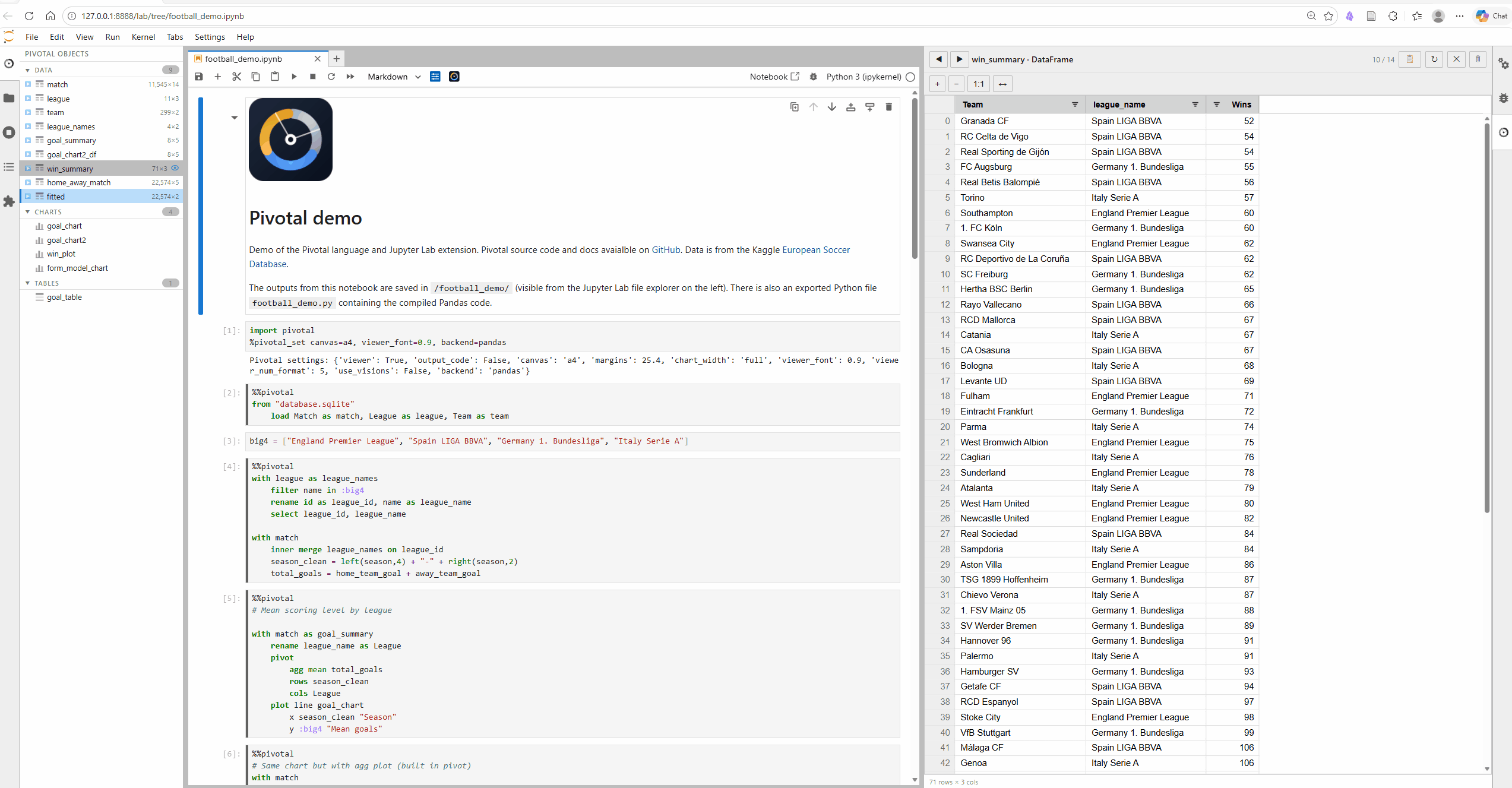Run all cells with the fast-forward icon
The height and width of the screenshot is (788, 1512).
[350, 77]
